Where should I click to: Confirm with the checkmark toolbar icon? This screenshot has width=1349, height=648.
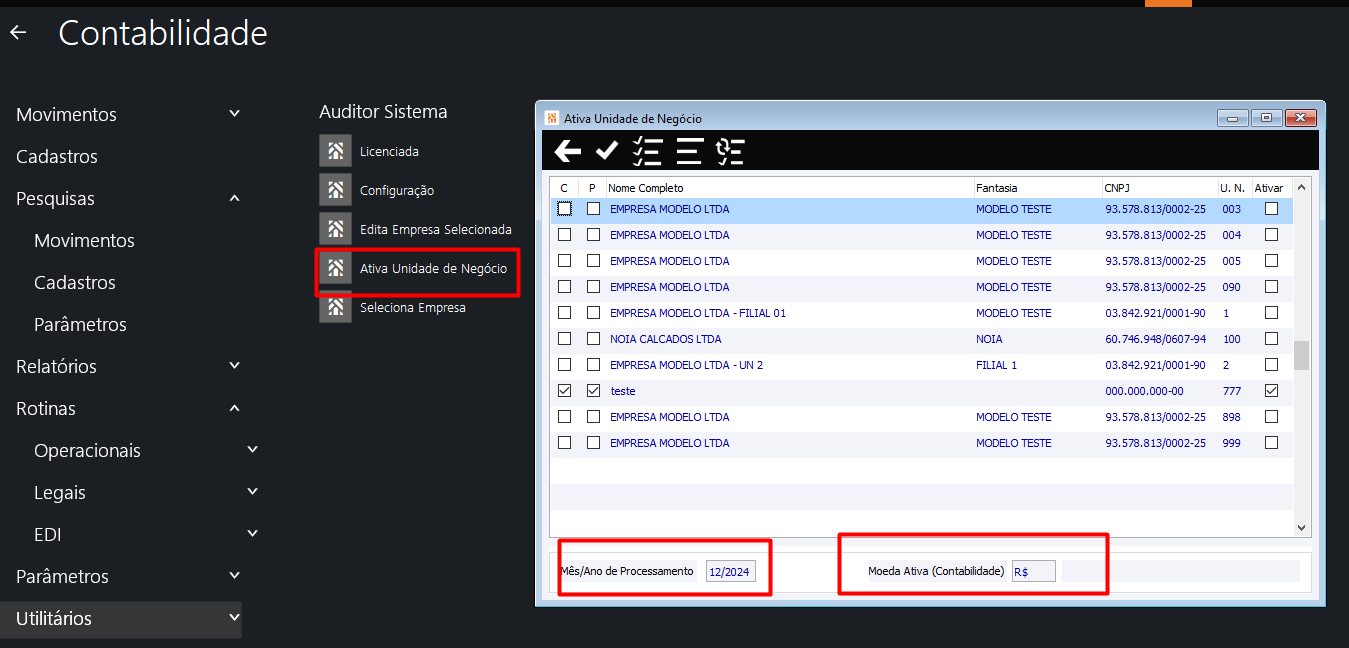coord(607,151)
